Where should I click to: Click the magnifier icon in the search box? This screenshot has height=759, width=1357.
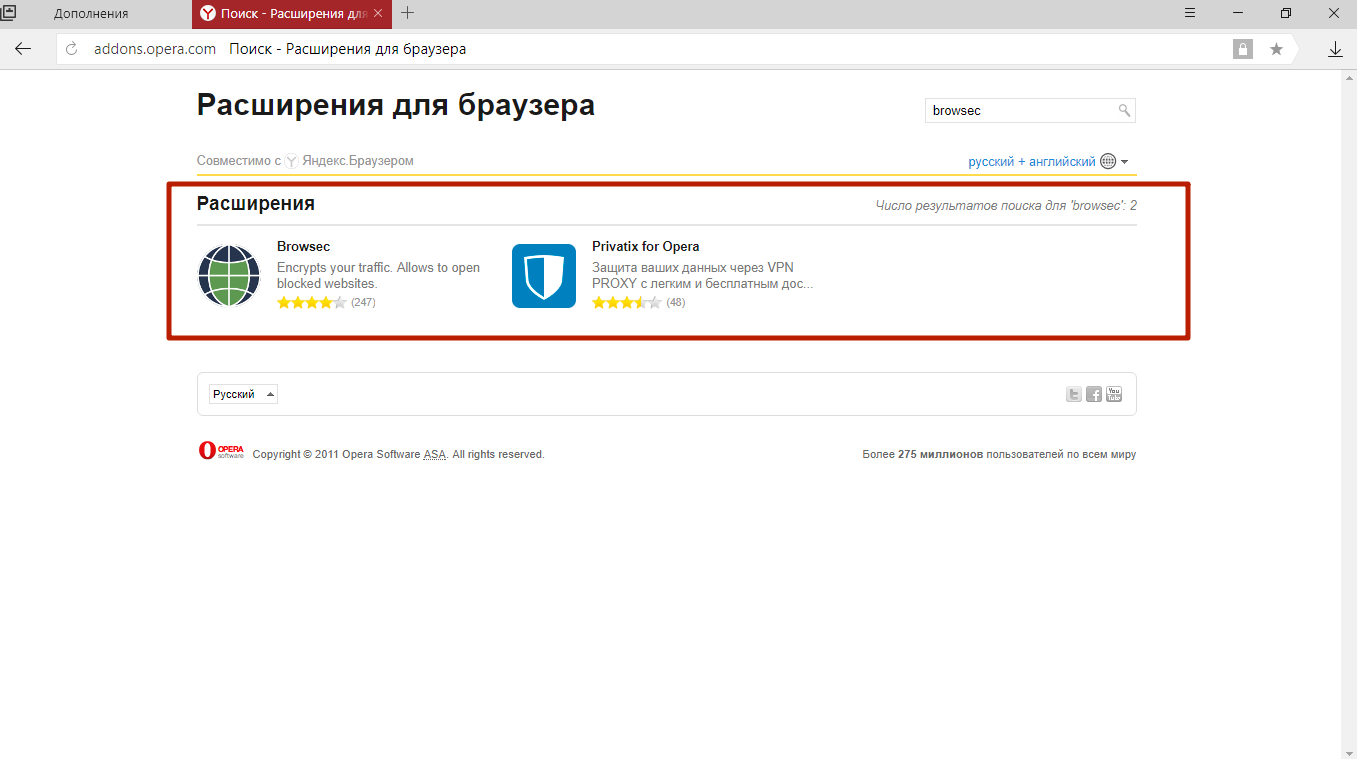(x=1124, y=110)
